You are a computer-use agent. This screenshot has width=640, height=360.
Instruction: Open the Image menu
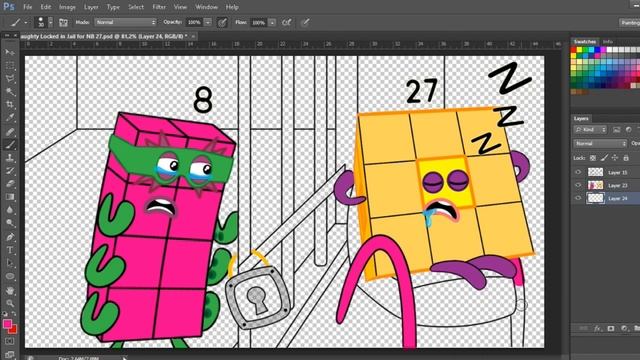(x=67, y=7)
